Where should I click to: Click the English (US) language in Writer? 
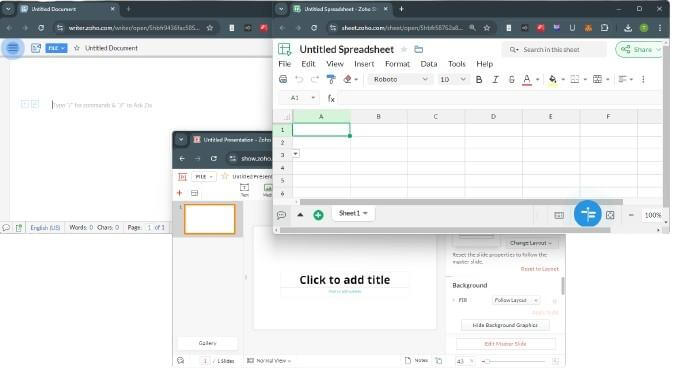(45, 227)
